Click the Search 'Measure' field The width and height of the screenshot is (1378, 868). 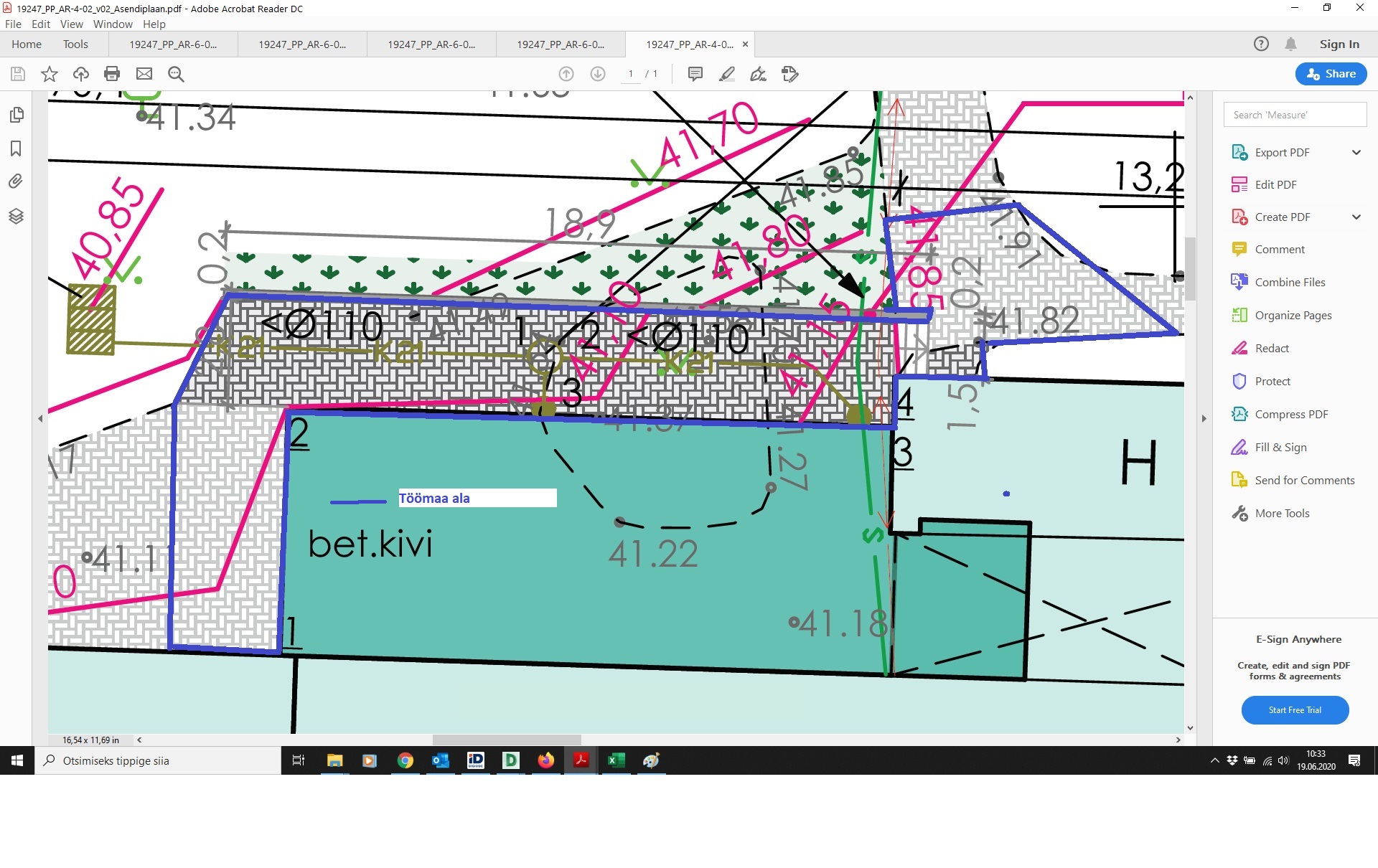pyautogui.click(x=1294, y=115)
